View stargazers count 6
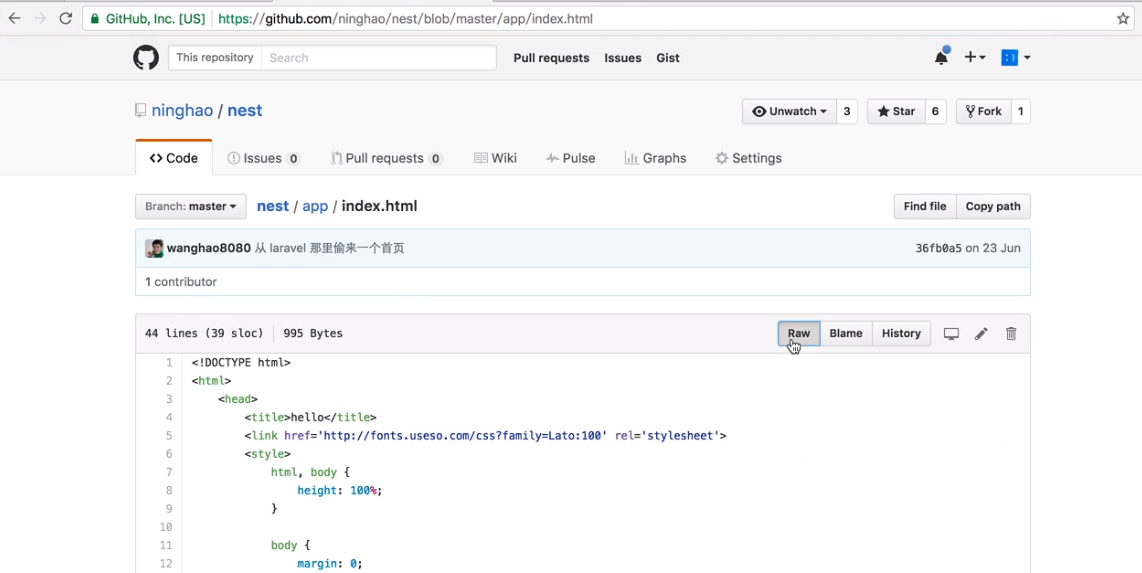 tap(935, 111)
